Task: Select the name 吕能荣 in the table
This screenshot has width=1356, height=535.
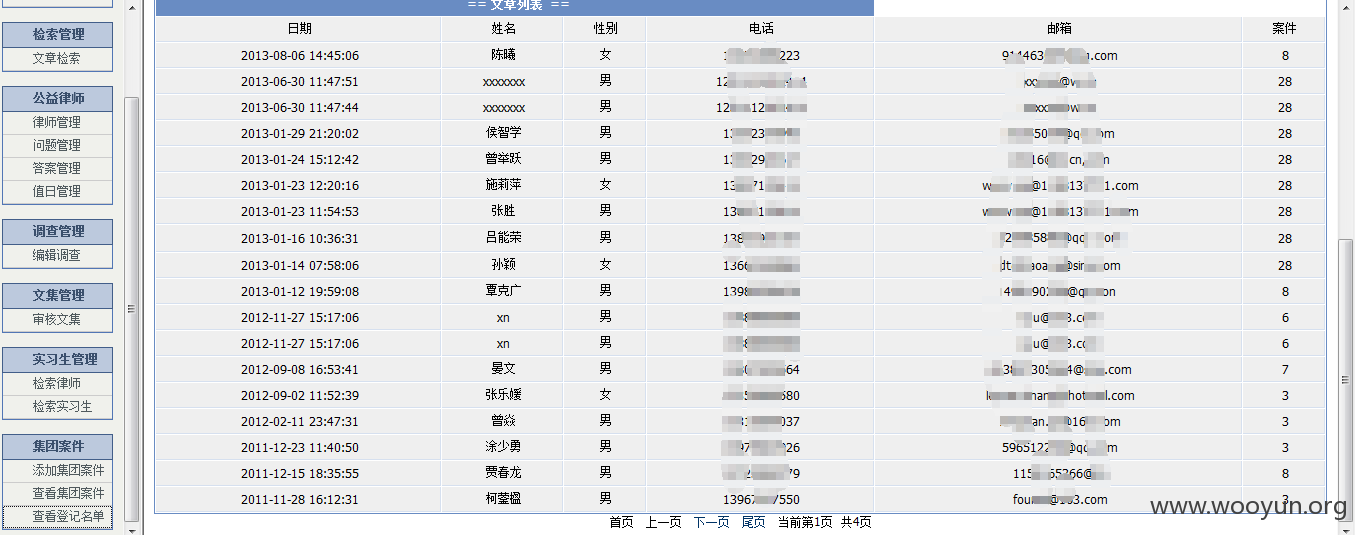Action: (x=503, y=239)
